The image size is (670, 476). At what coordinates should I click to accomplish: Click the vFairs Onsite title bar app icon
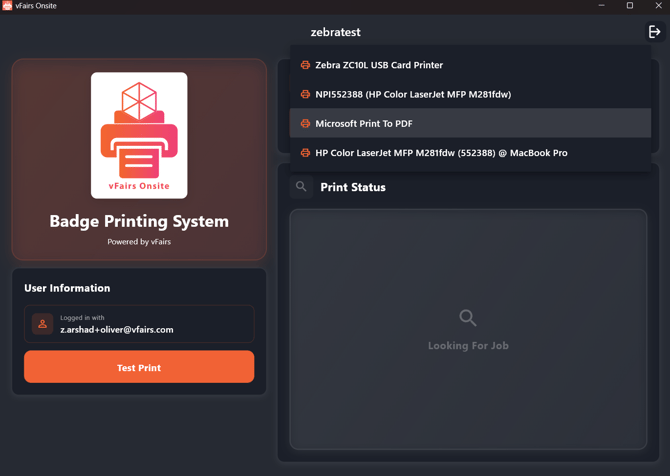pyautogui.click(x=7, y=6)
